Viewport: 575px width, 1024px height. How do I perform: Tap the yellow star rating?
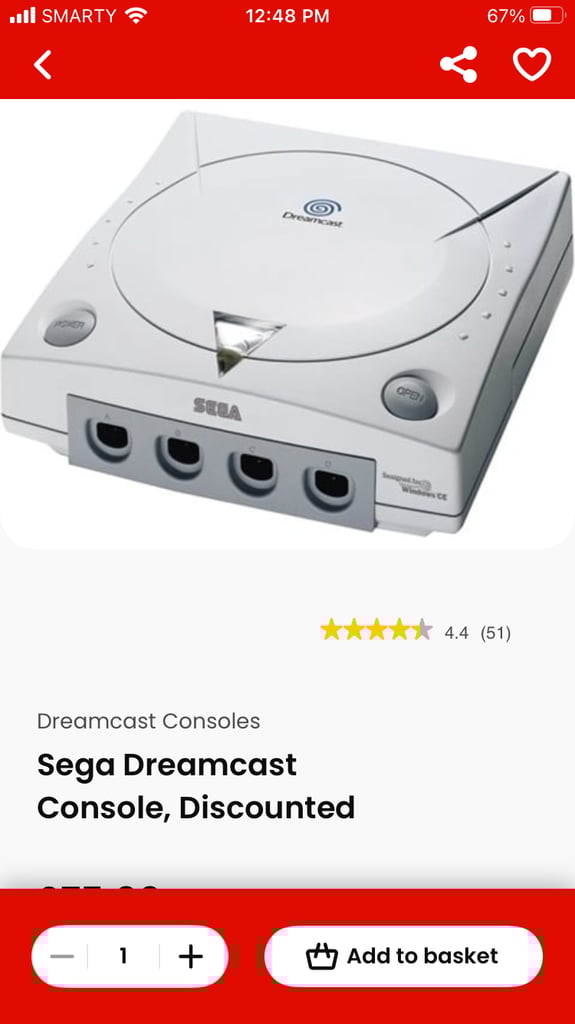(x=376, y=630)
